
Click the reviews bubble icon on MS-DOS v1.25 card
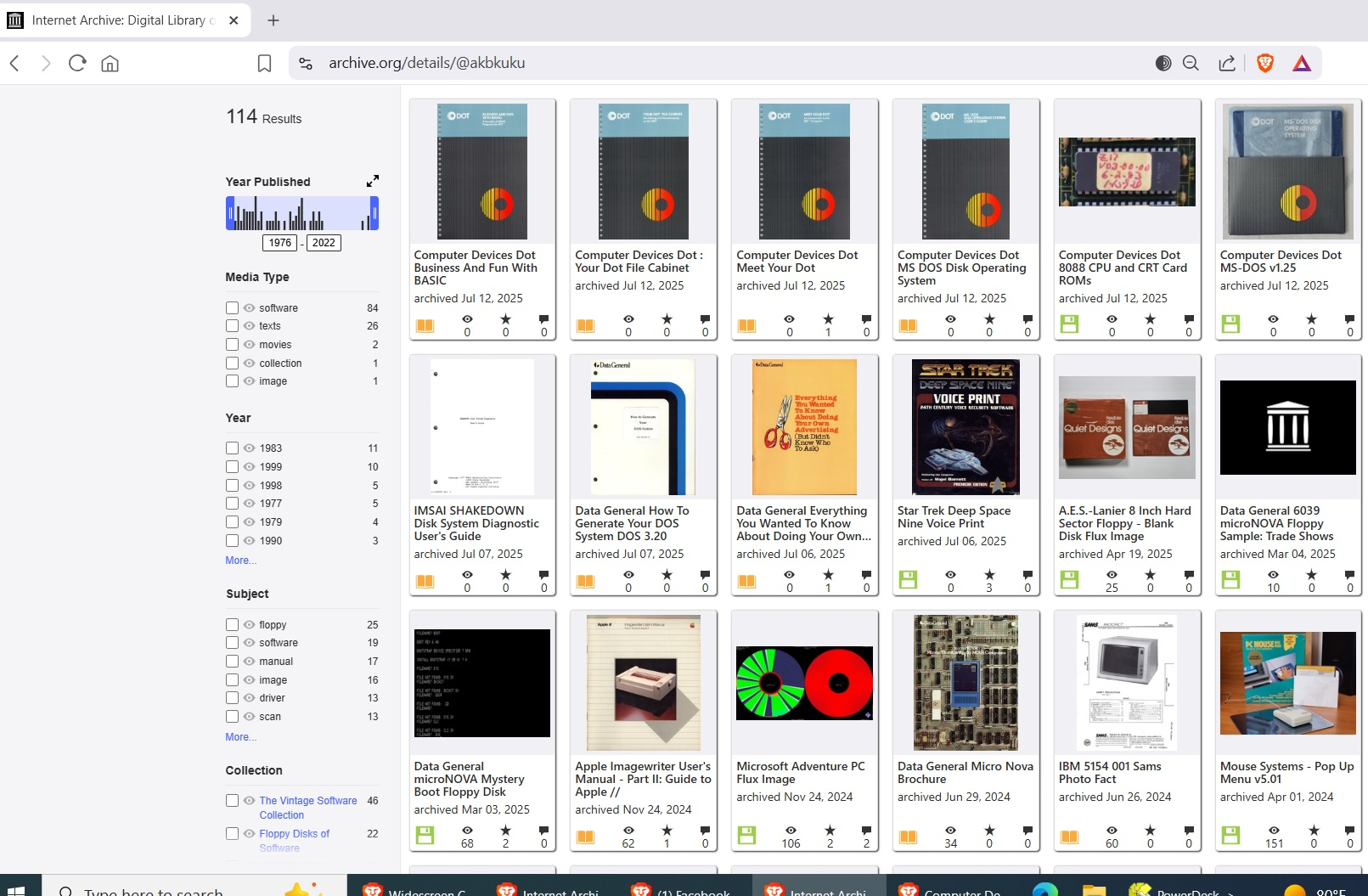pos(1350,319)
